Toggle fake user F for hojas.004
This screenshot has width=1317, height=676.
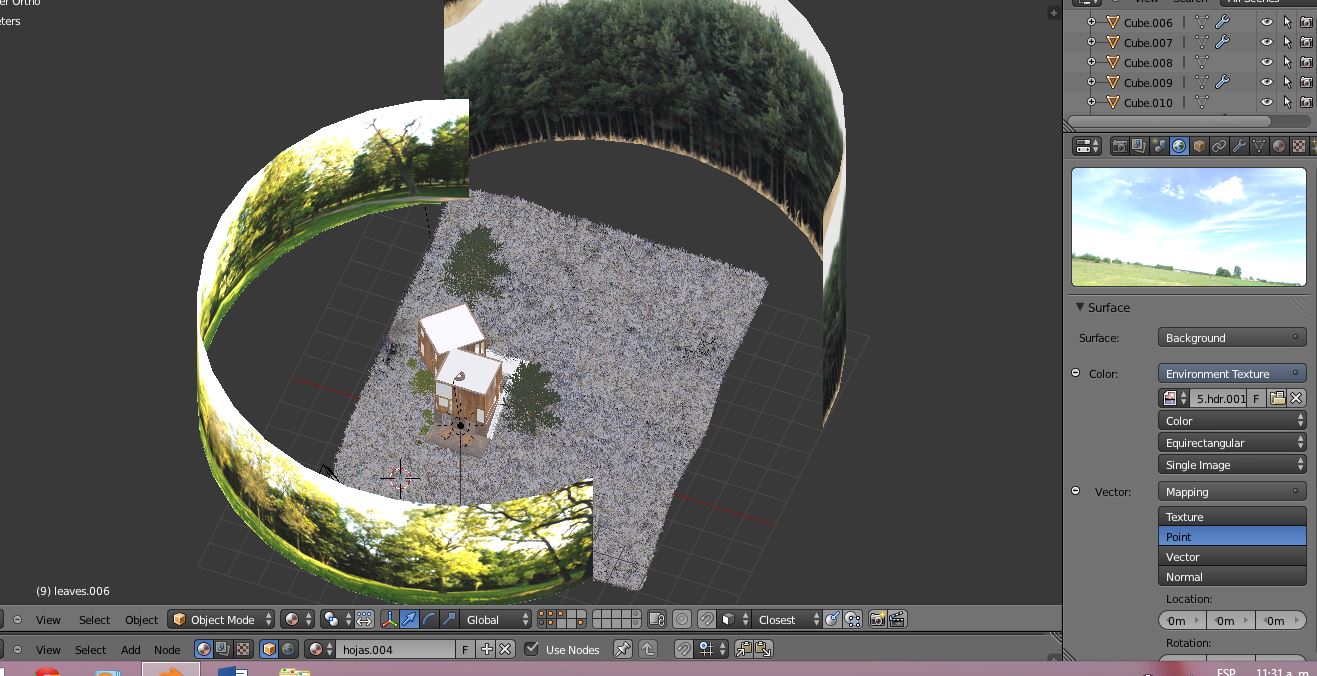465,649
